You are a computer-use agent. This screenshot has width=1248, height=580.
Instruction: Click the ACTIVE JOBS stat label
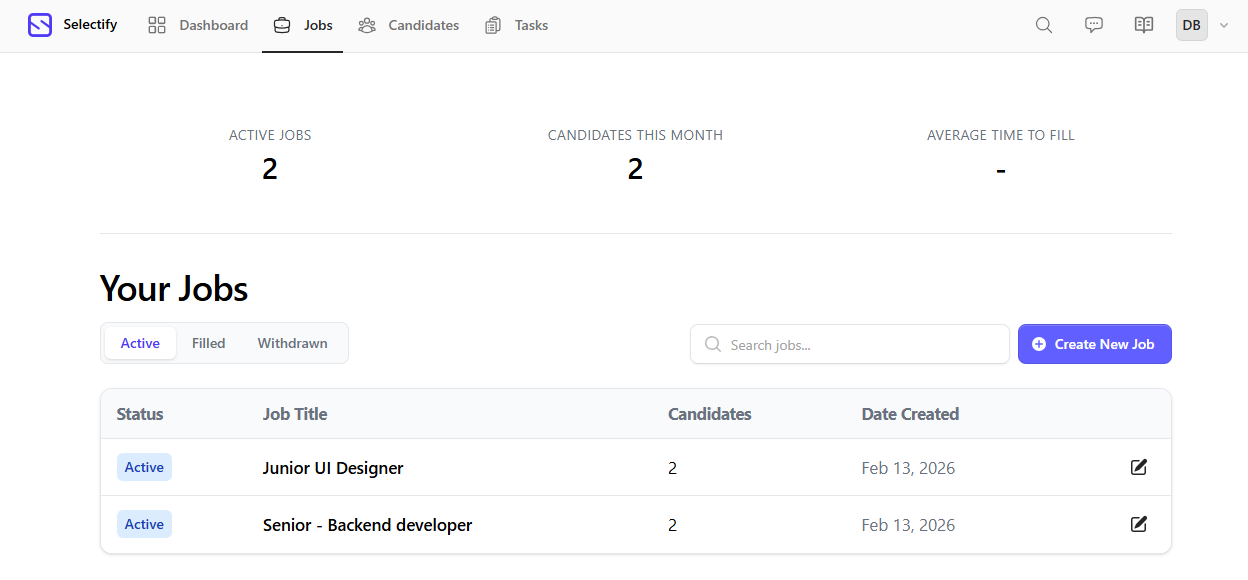(270, 135)
